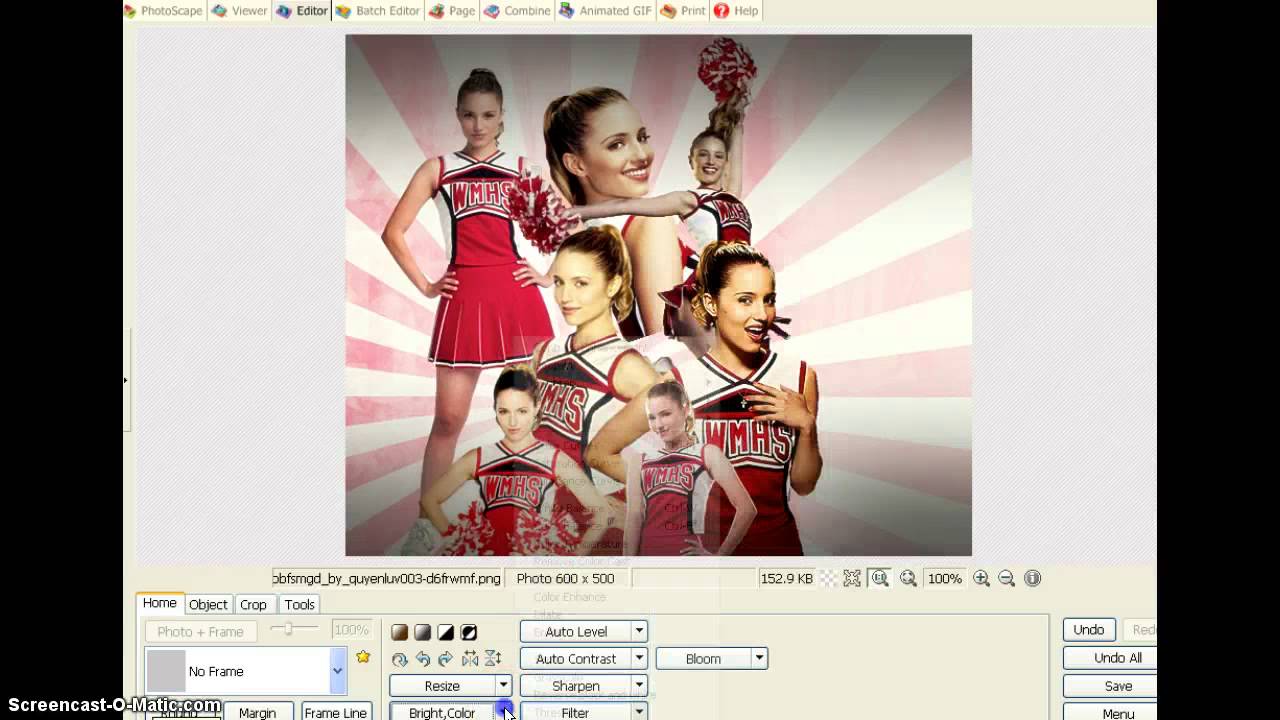The height and width of the screenshot is (720, 1280).
Task: Flip the photo vertically
Action: click(x=493, y=659)
